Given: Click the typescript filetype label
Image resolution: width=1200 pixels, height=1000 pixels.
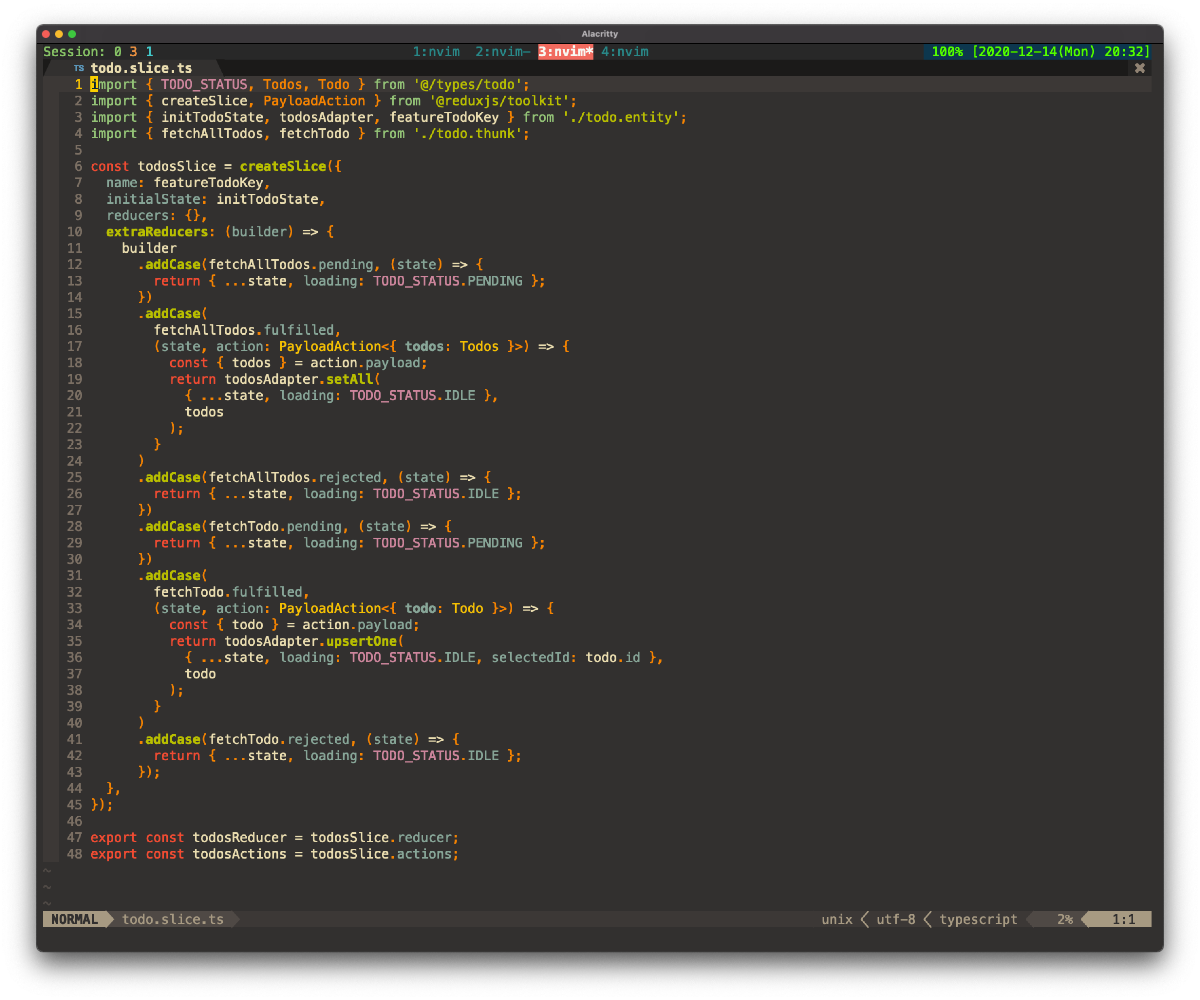Looking at the screenshot, I should click(978, 919).
